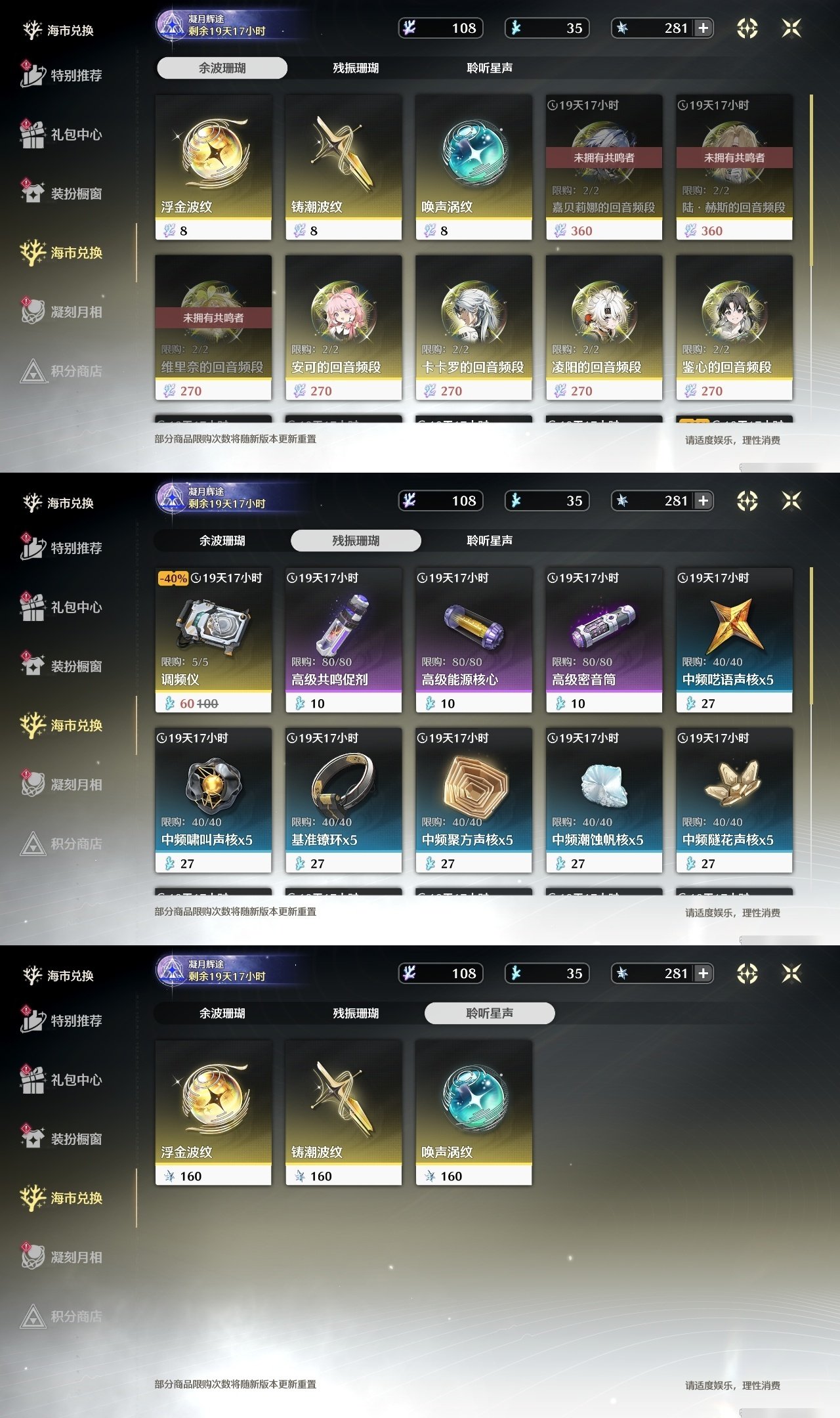840x1418 pixels.
Task: Pick the 高级共鸣促剂 vial item
Action: pyautogui.click(x=343, y=640)
